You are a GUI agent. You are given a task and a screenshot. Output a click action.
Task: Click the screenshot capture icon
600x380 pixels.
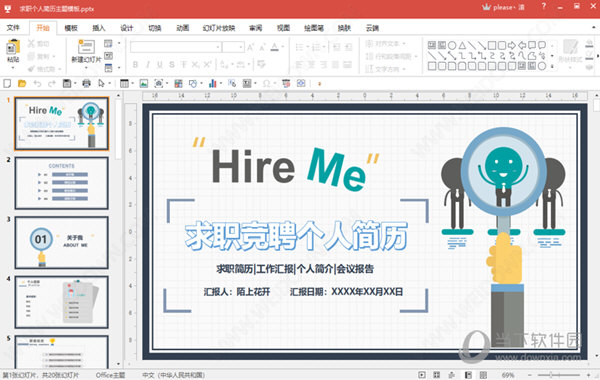pyautogui.click(x=158, y=83)
